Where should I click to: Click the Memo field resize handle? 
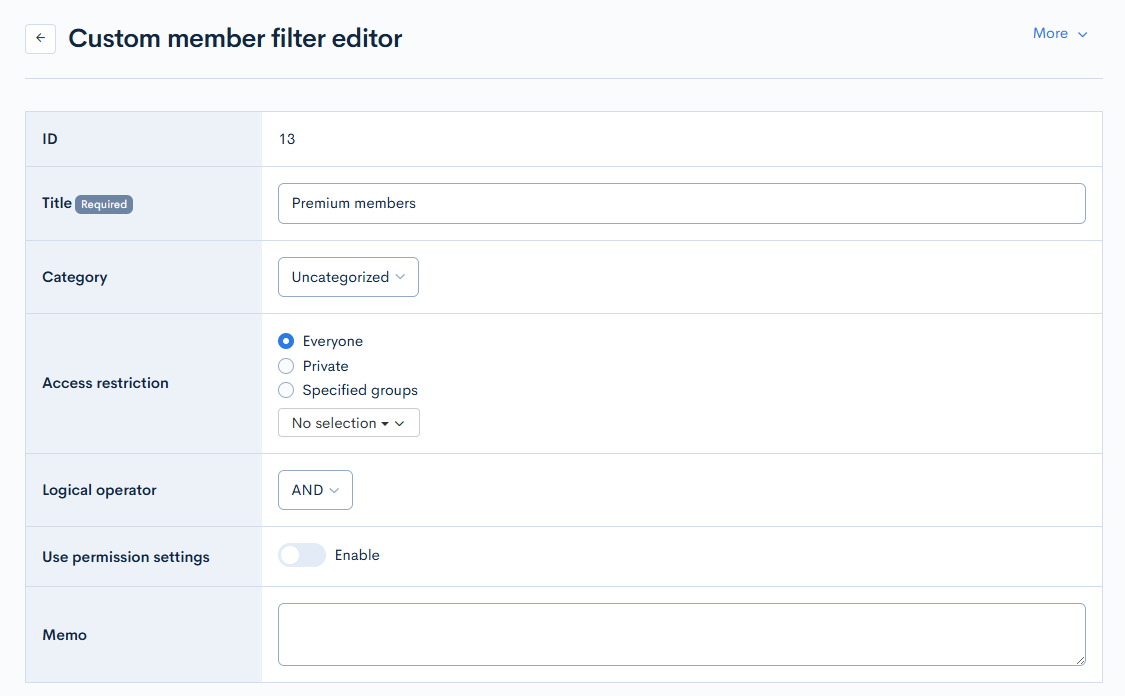coord(1080,660)
